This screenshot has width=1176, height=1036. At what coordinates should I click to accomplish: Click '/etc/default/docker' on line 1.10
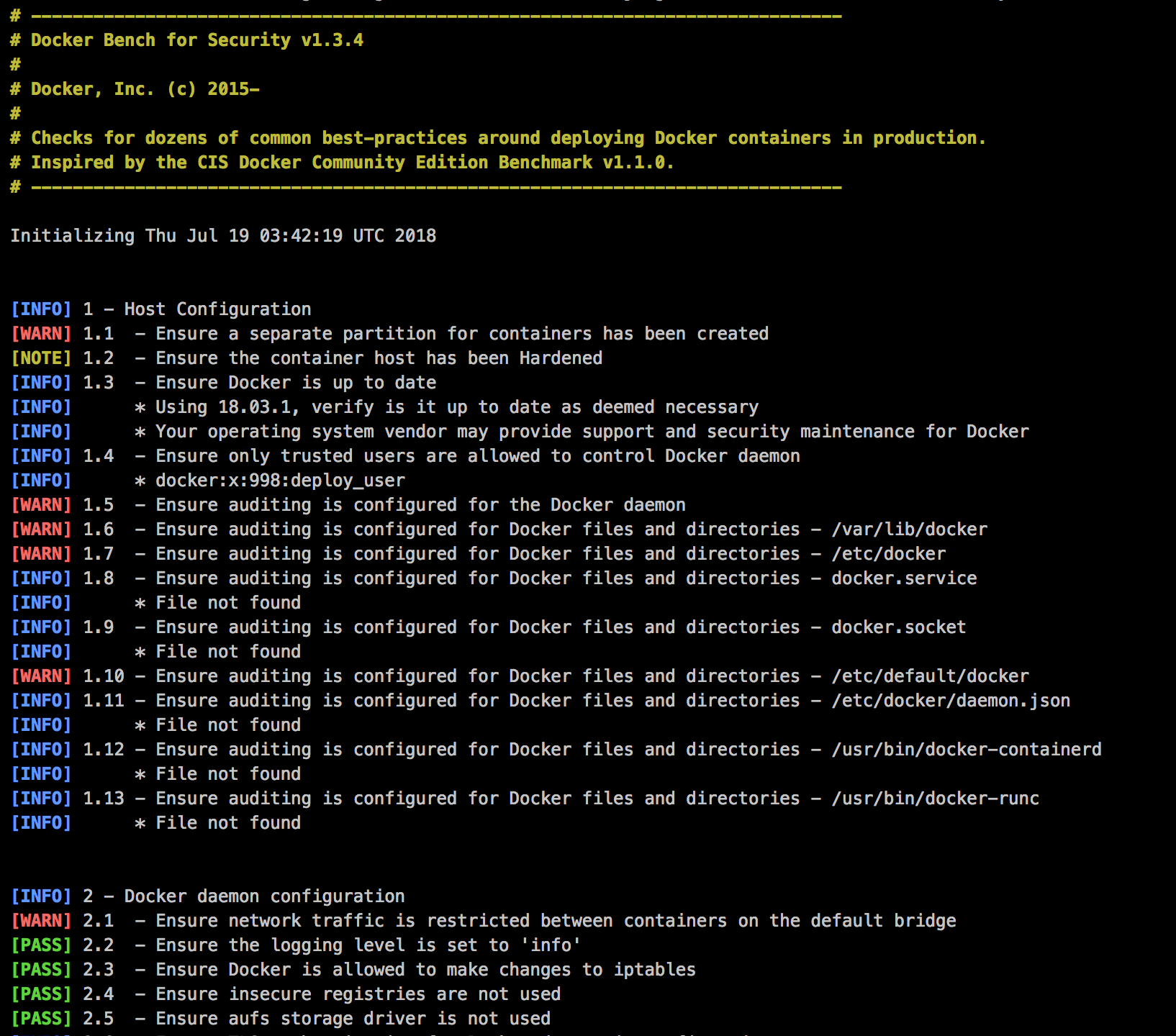tap(931, 676)
